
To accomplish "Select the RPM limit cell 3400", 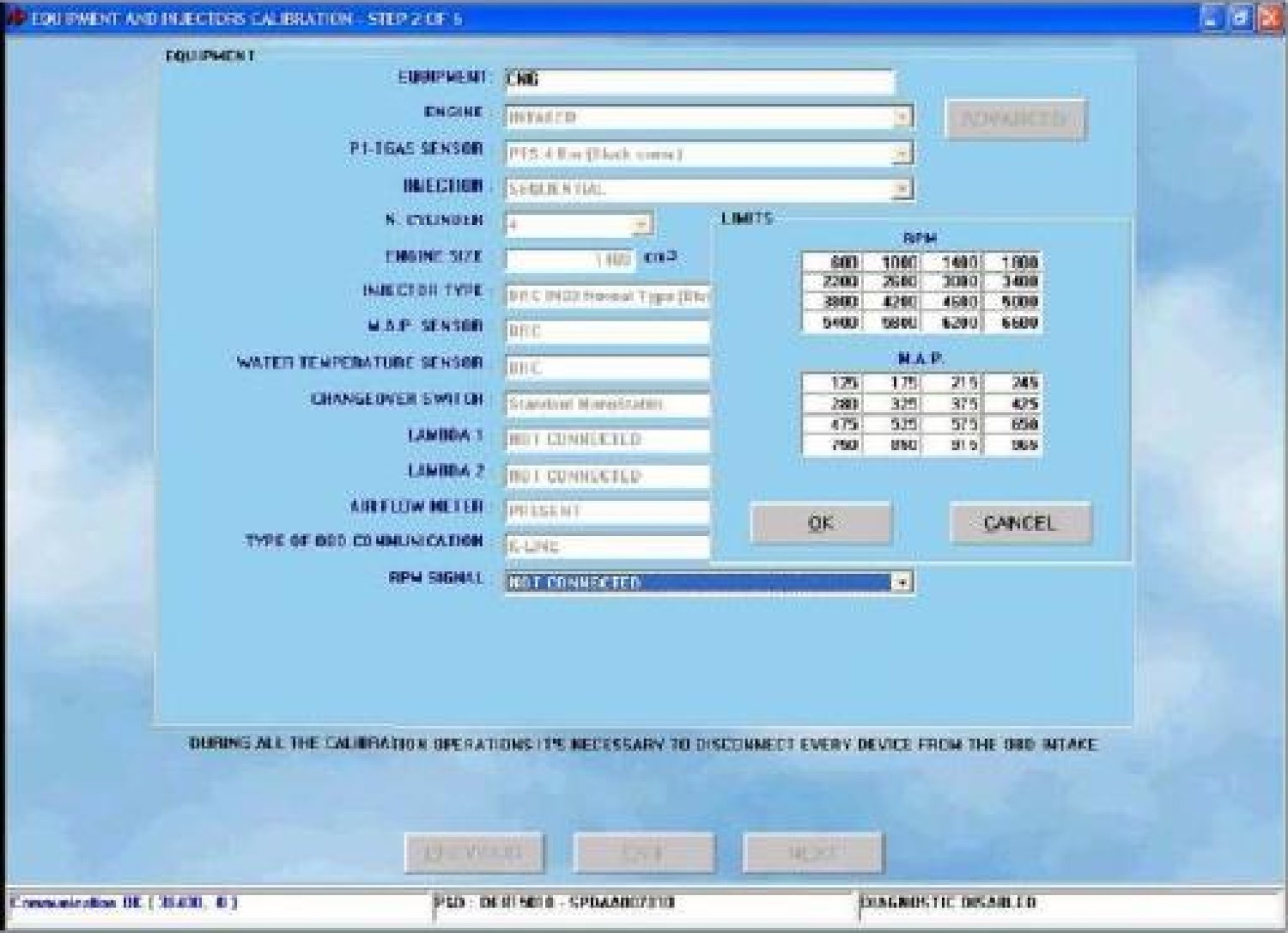I will (1012, 282).
